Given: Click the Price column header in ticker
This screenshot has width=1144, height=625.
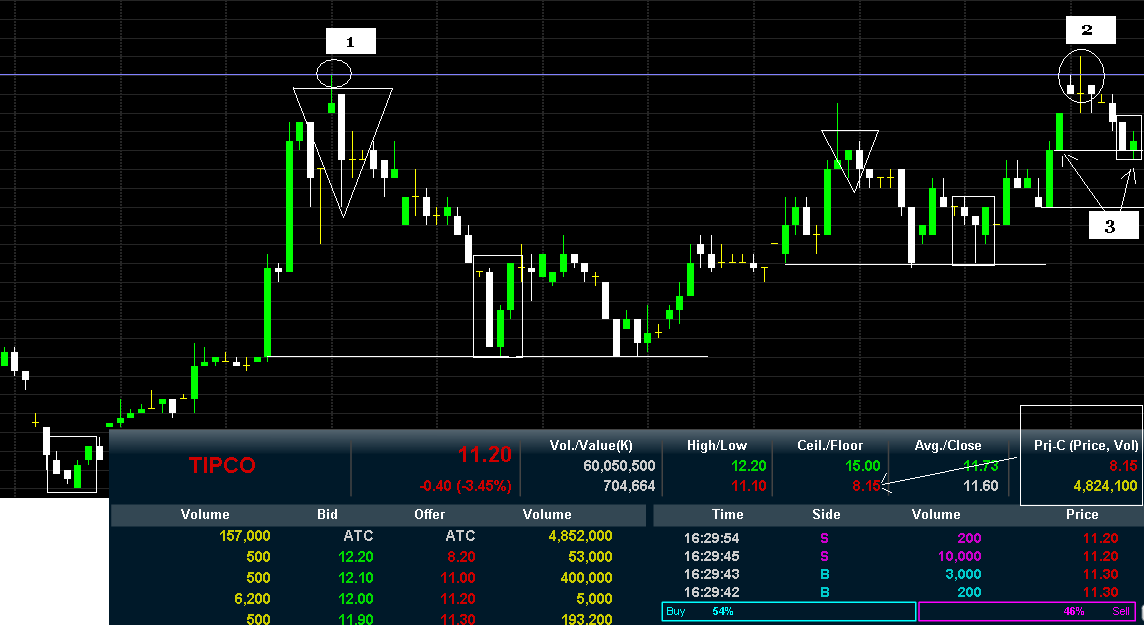Looking at the screenshot, I should [1082, 515].
